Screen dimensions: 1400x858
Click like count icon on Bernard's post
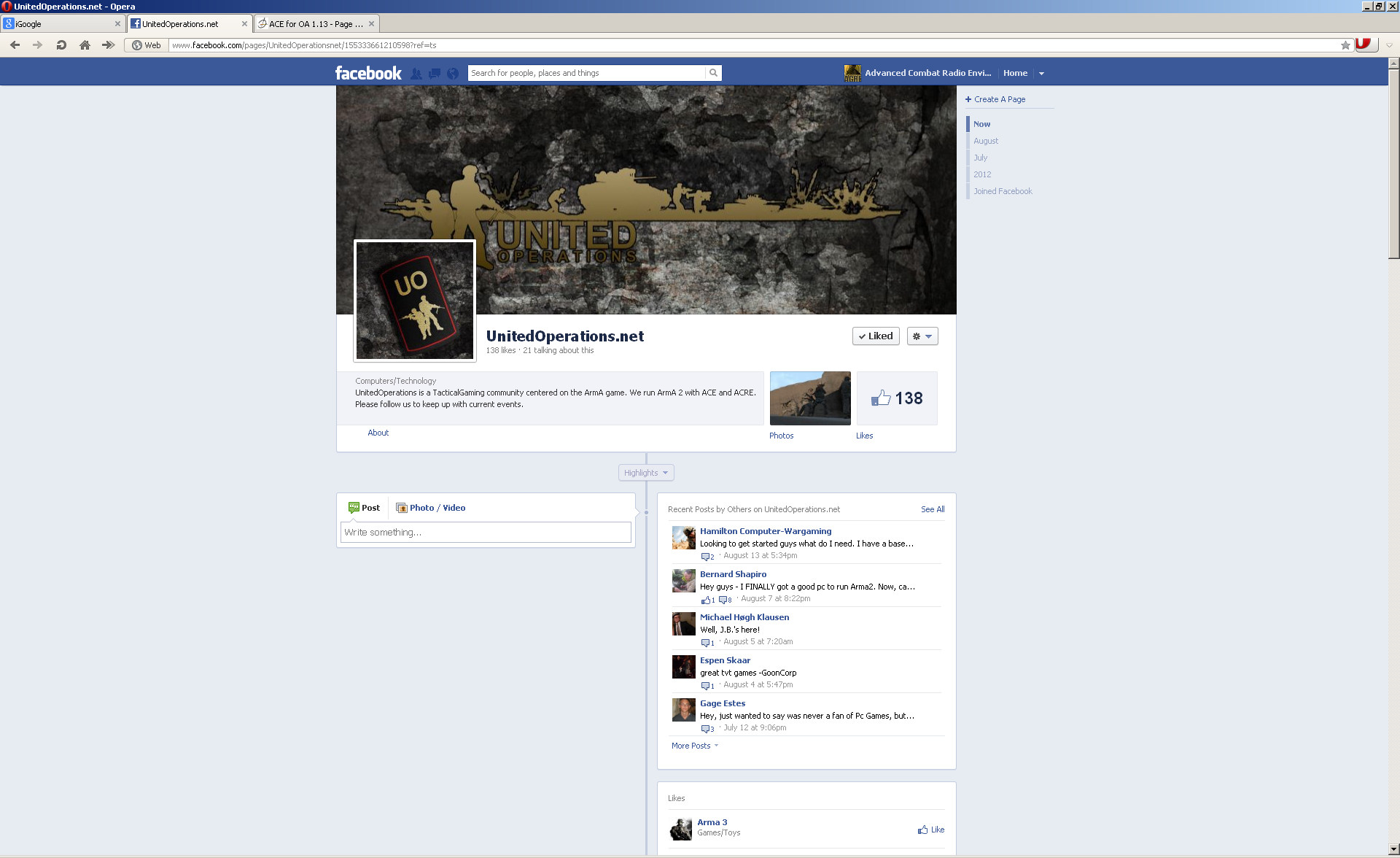click(707, 600)
